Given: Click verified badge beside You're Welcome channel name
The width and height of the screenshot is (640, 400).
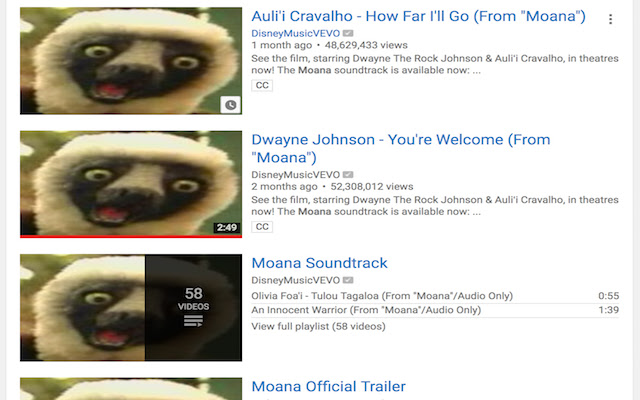Looking at the screenshot, I should point(348,175).
